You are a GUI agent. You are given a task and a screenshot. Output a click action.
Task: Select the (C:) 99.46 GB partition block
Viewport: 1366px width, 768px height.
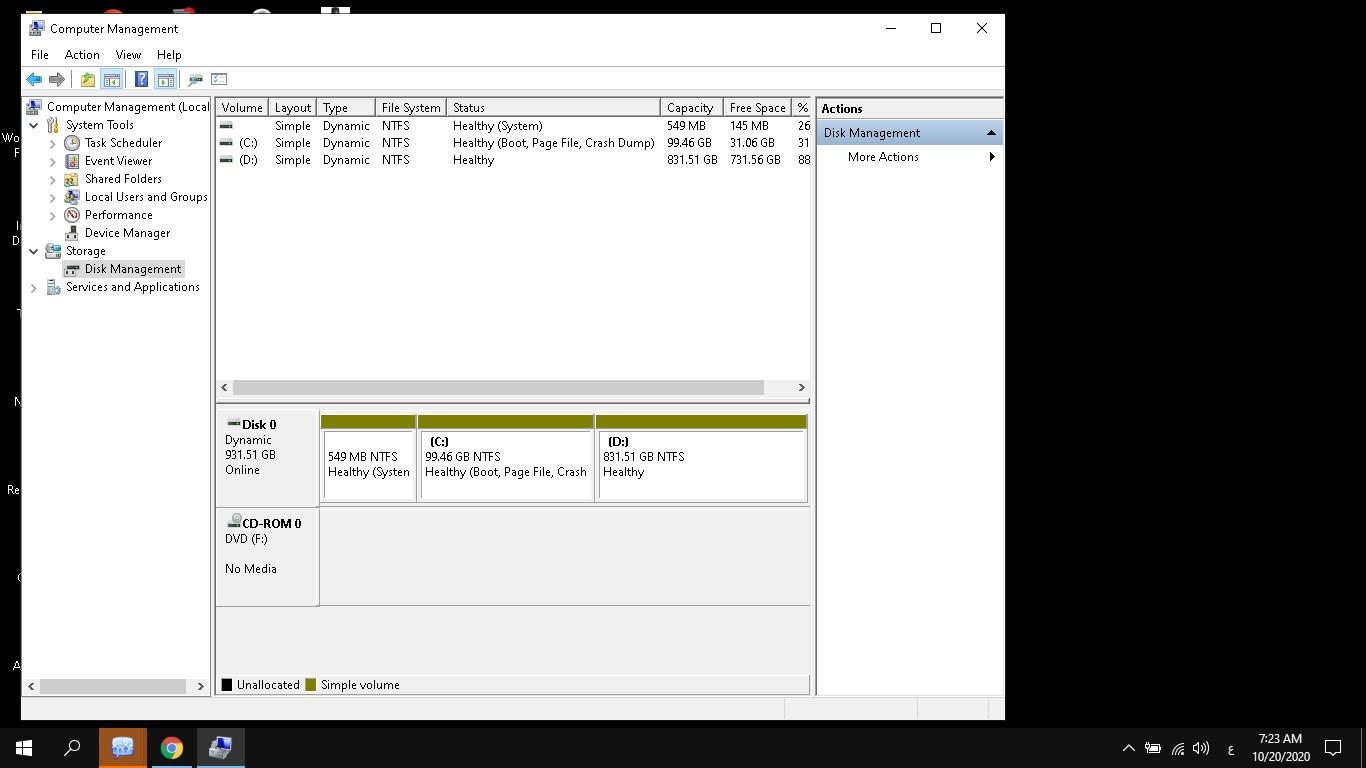click(x=506, y=458)
